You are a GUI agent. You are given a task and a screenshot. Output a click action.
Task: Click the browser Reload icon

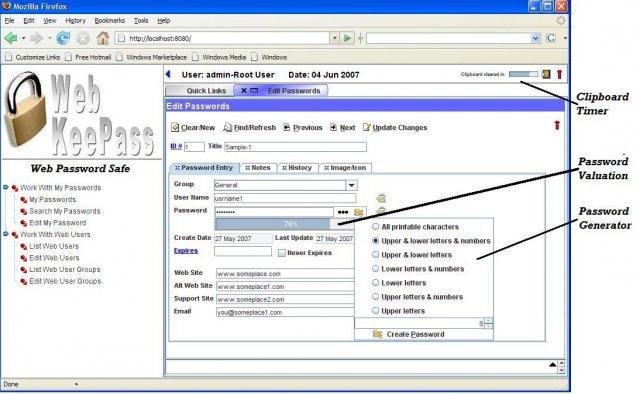63,38
